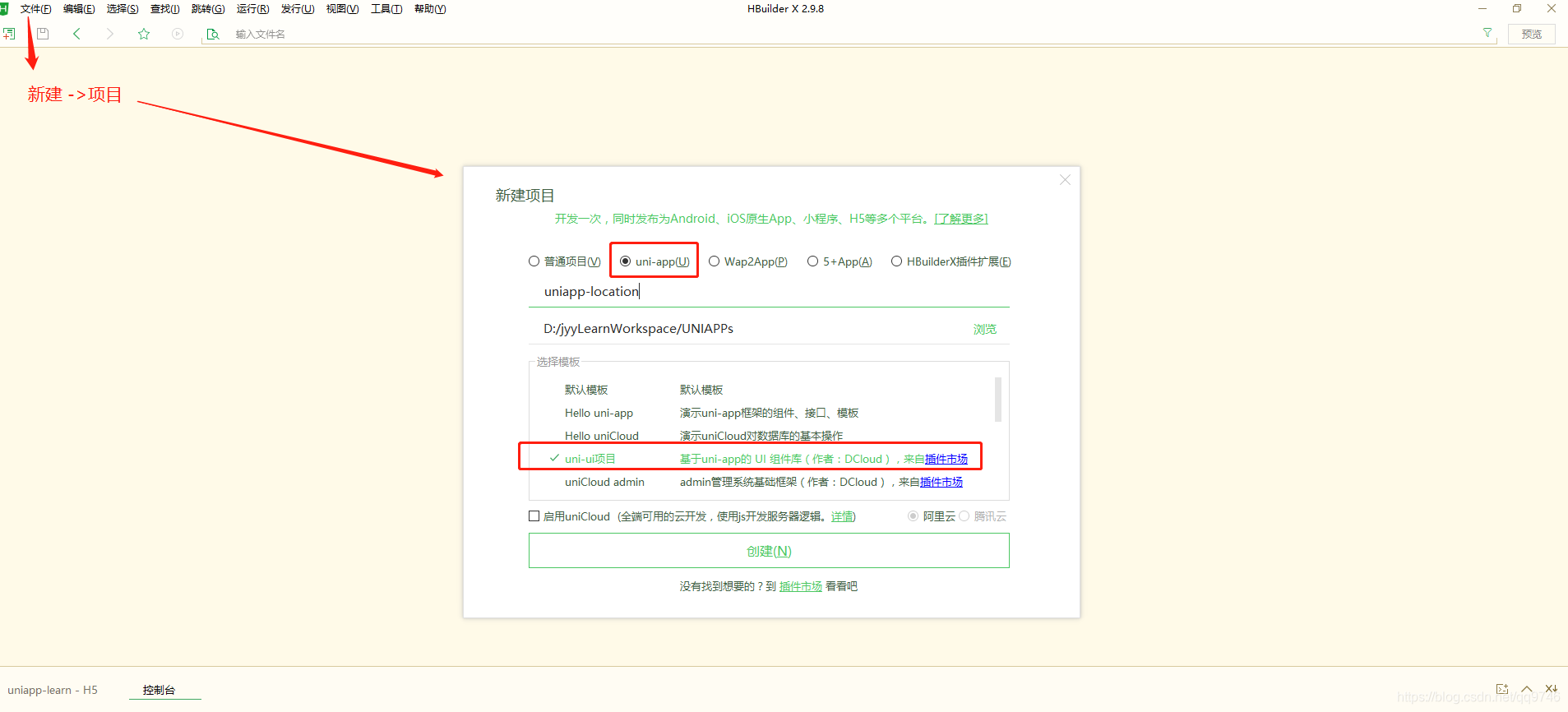Click the uniapp-learn - H5 tab
The width and height of the screenshot is (1568, 712).
pyautogui.click(x=53, y=690)
